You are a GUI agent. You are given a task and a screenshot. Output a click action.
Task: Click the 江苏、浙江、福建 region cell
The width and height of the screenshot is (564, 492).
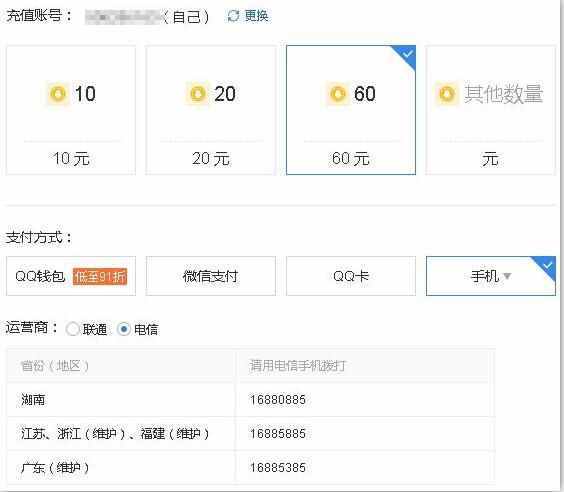[121, 433]
